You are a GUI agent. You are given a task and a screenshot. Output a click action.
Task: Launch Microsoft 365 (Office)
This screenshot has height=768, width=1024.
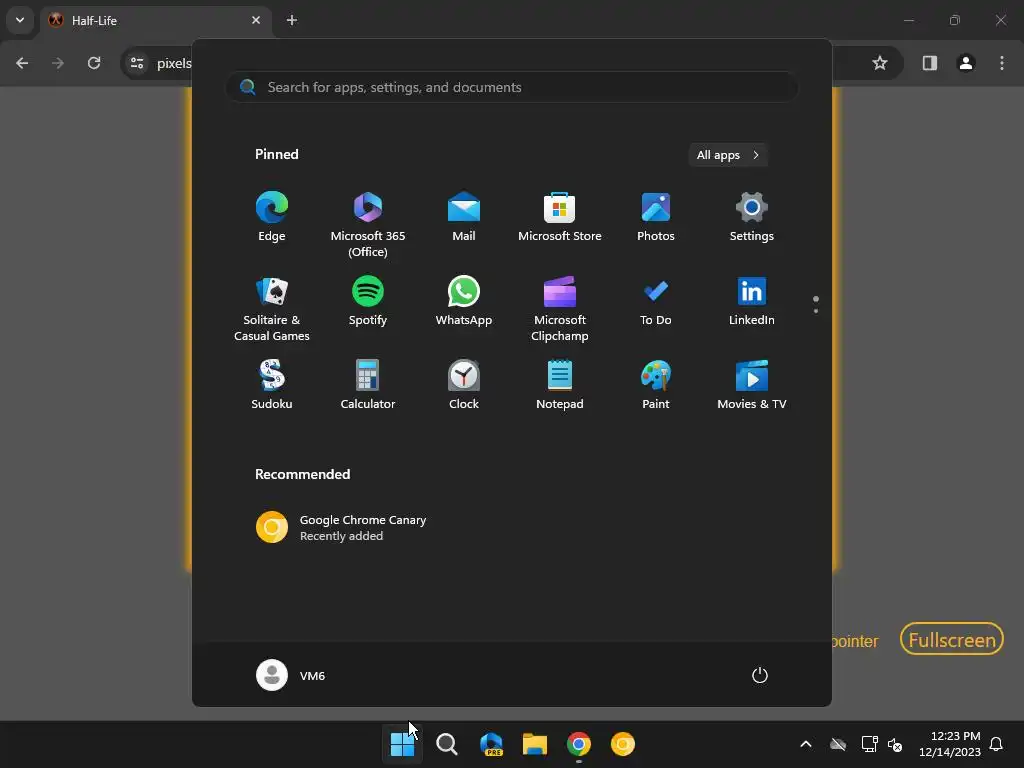click(368, 225)
